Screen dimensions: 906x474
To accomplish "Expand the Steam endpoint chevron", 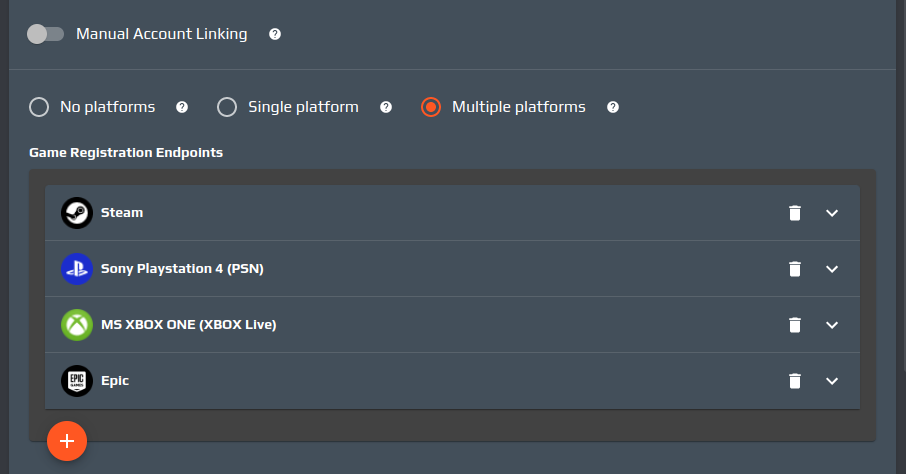I will click(x=832, y=213).
